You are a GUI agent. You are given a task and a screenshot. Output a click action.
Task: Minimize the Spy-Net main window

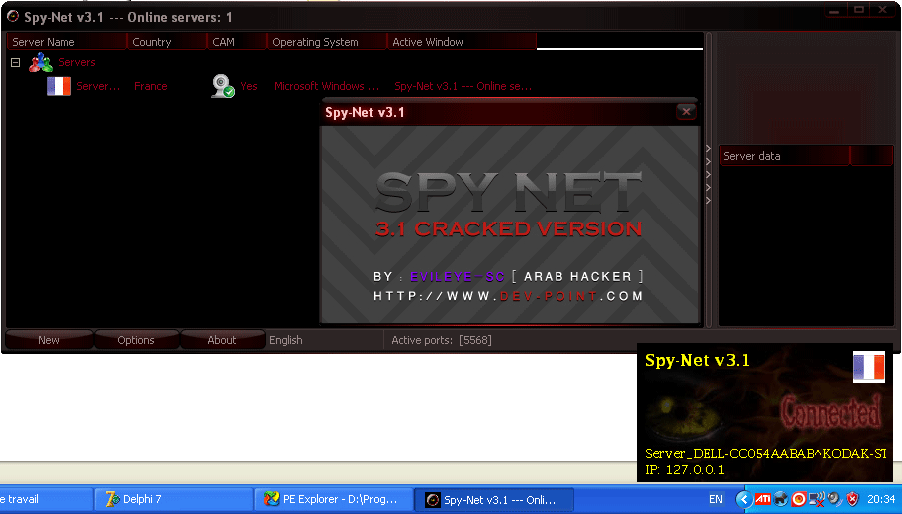835,10
